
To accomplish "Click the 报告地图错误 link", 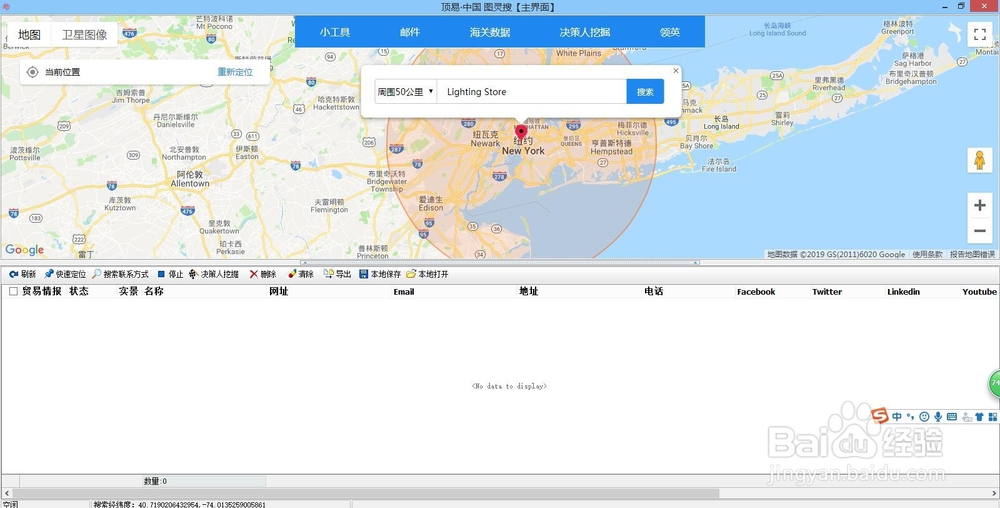I will pyautogui.click(x=973, y=254).
